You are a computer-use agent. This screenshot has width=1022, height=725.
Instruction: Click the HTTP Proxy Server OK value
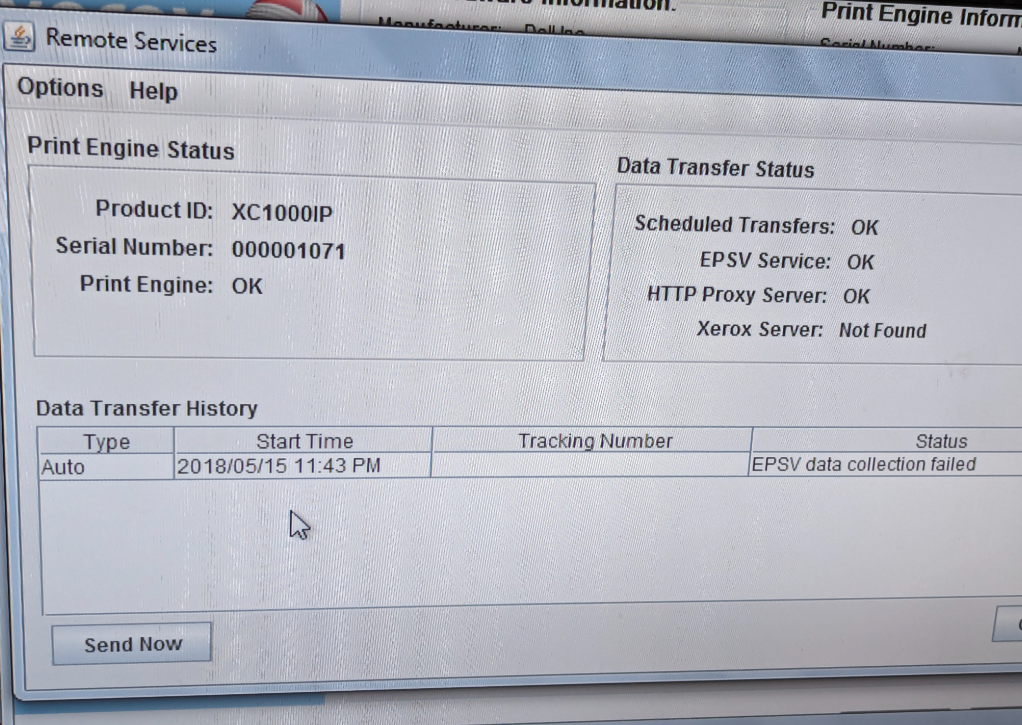[x=856, y=297]
